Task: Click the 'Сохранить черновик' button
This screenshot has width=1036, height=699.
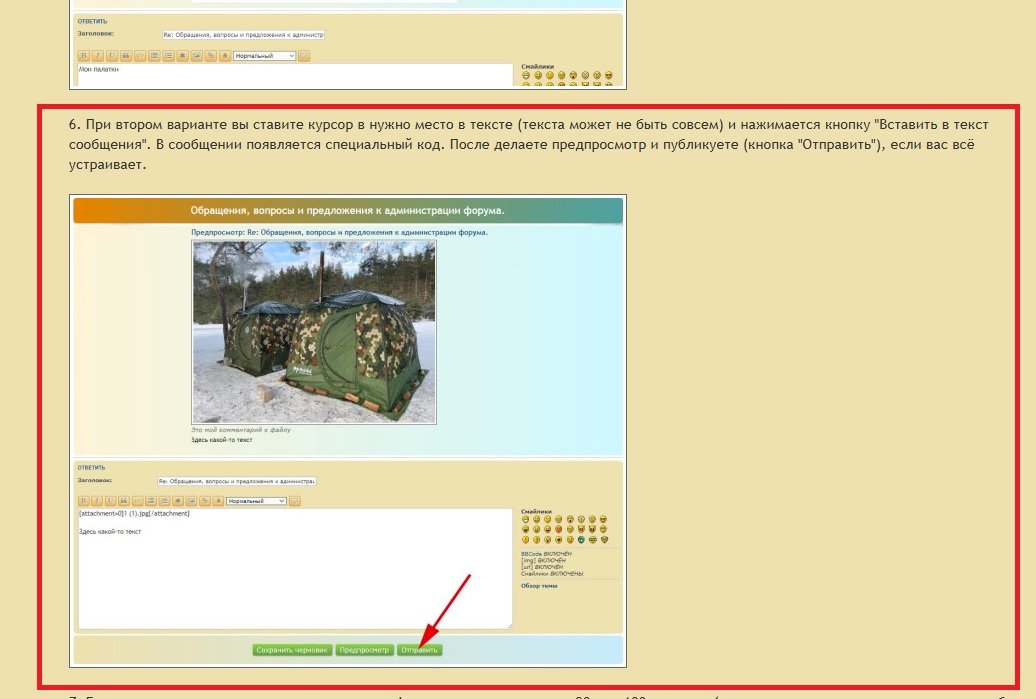Action: (x=292, y=650)
